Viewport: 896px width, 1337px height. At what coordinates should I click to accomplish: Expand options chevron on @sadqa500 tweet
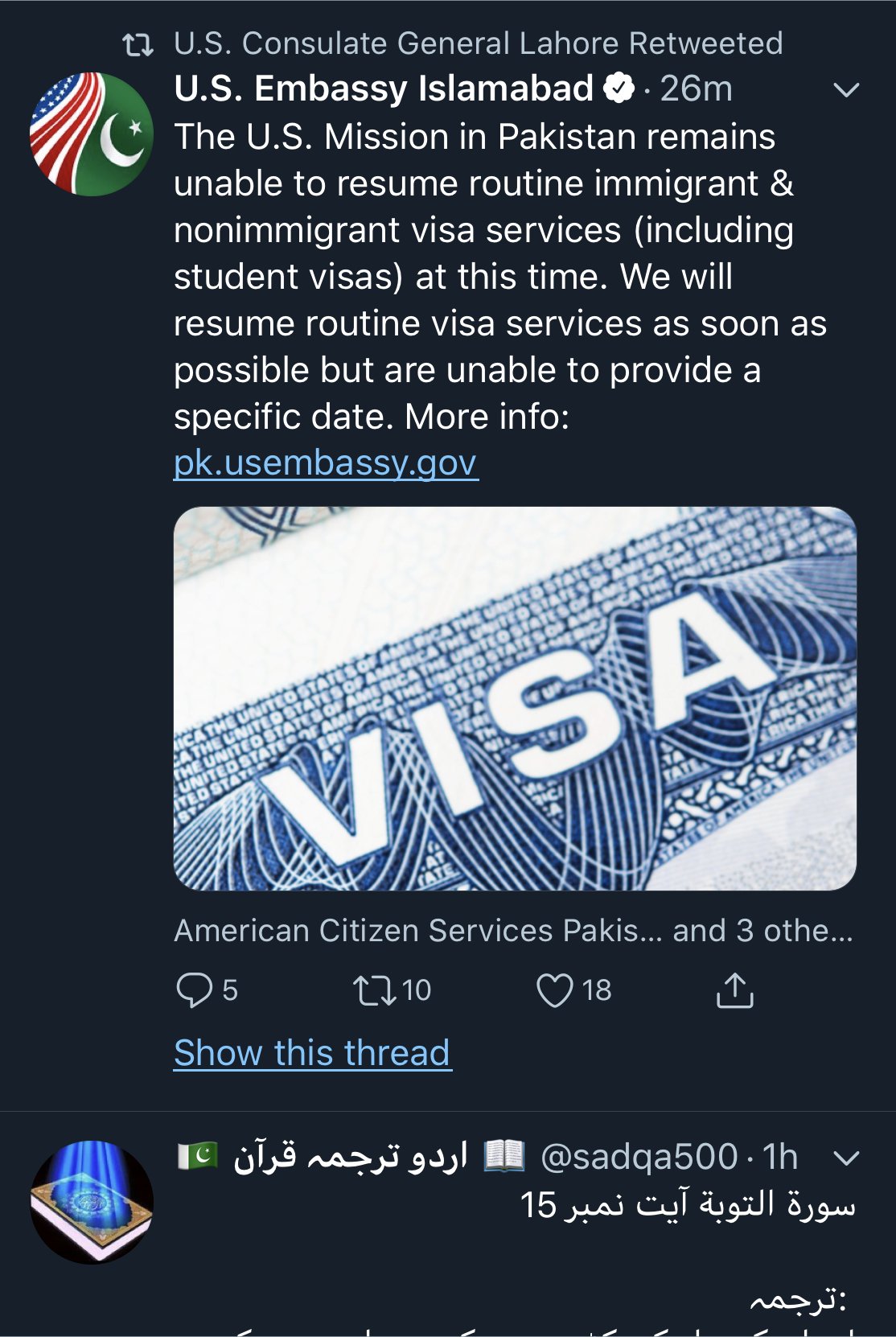pos(847,1158)
